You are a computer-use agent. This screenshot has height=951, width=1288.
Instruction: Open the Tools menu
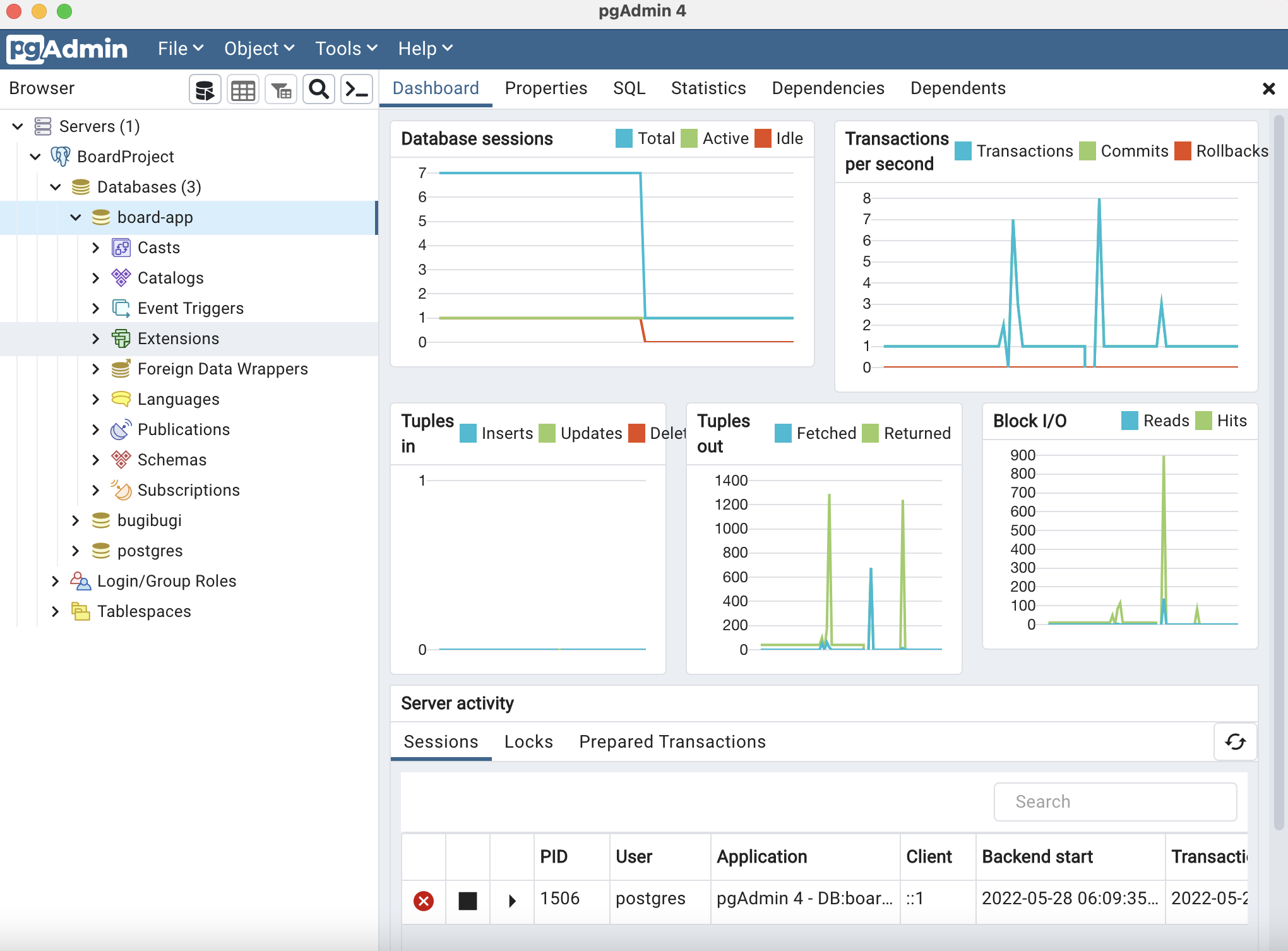(346, 49)
